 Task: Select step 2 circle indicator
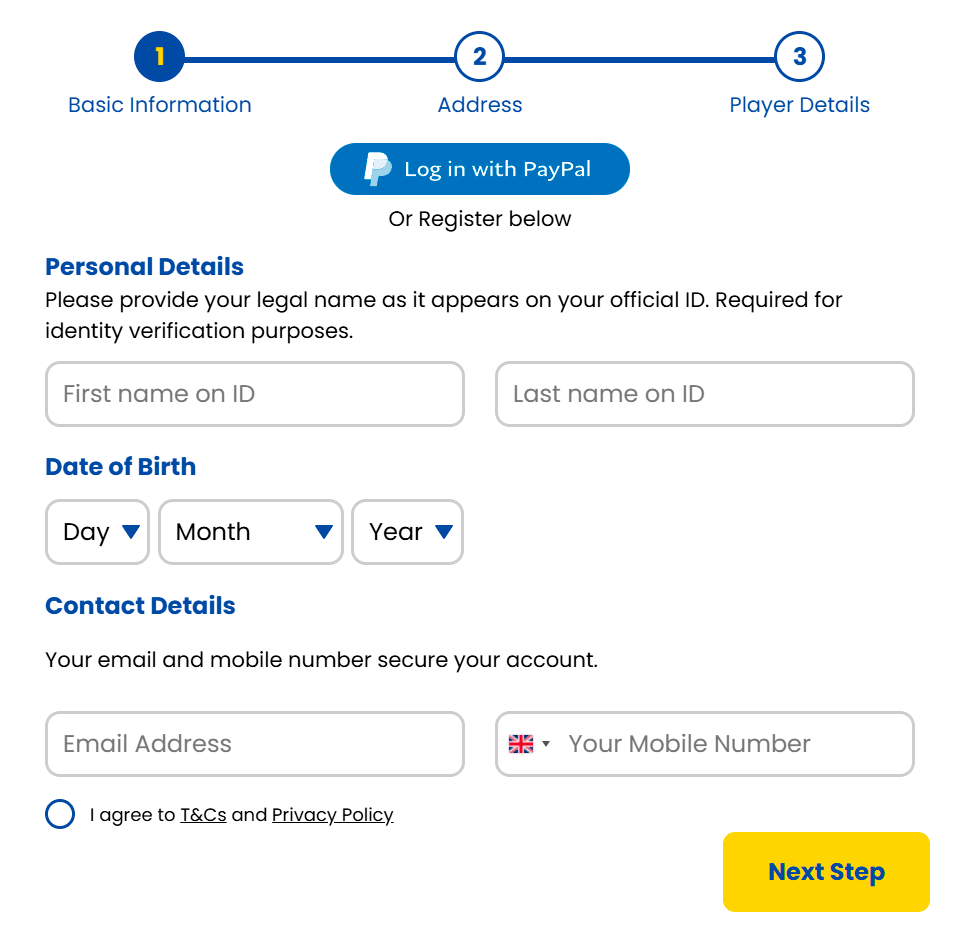pyautogui.click(x=480, y=57)
